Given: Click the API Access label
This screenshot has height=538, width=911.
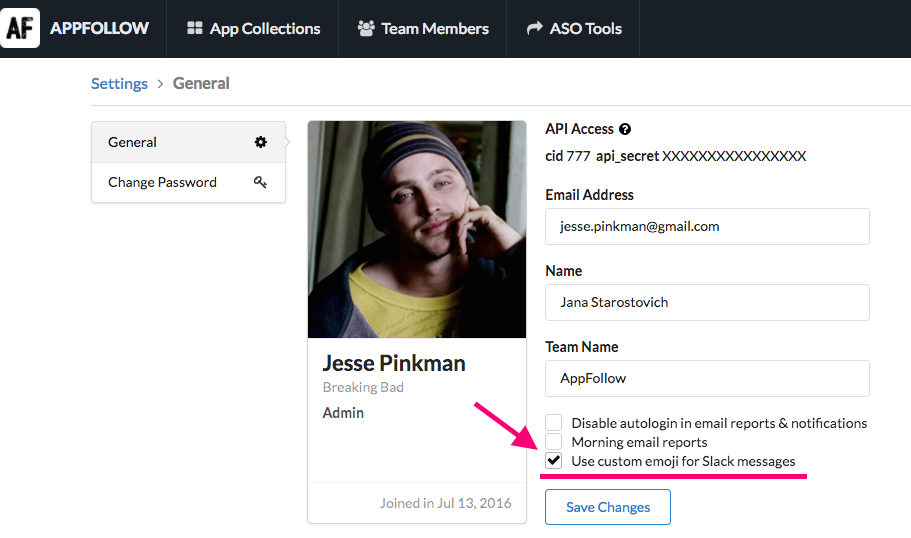Looking at the screenshot, I should tap(579, 129).
